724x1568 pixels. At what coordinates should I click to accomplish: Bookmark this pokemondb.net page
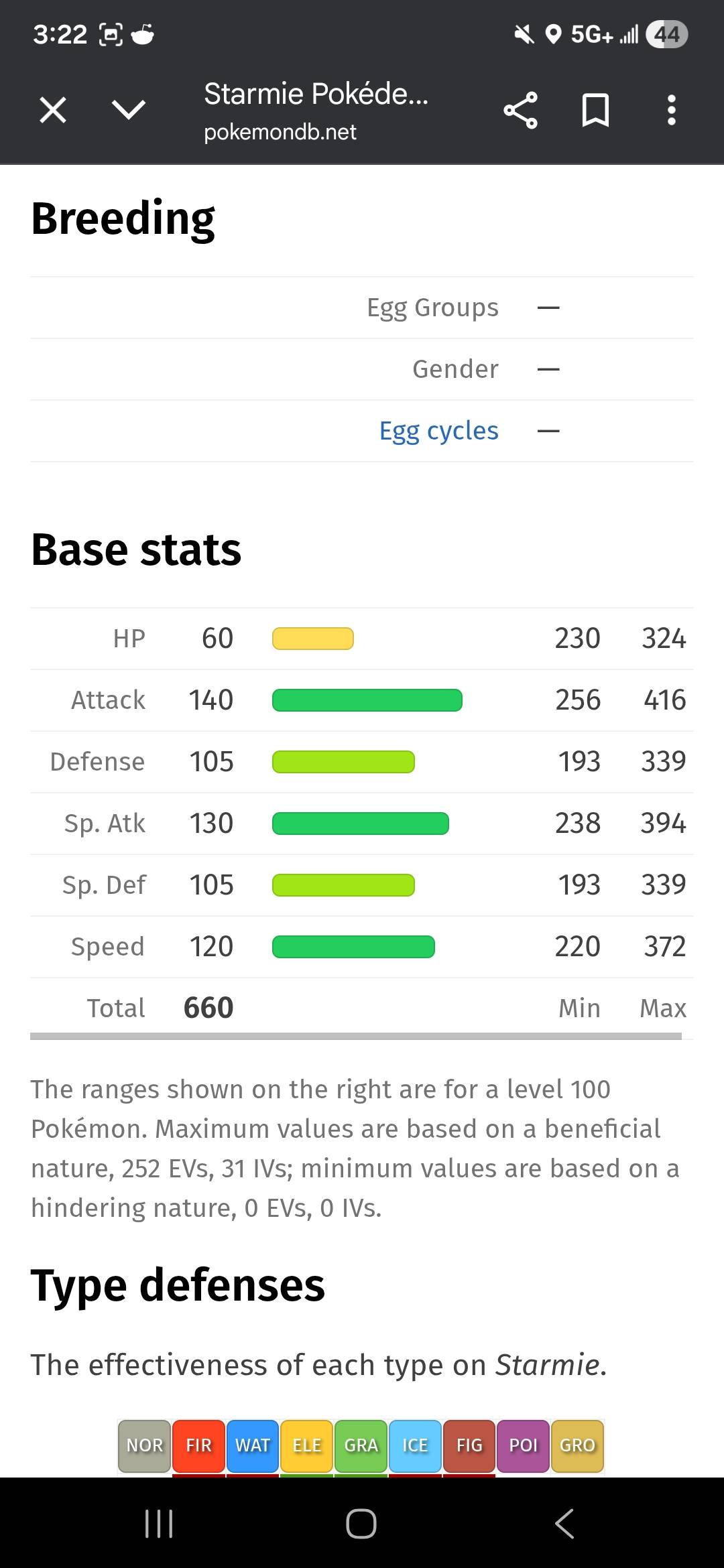(595, 110)
